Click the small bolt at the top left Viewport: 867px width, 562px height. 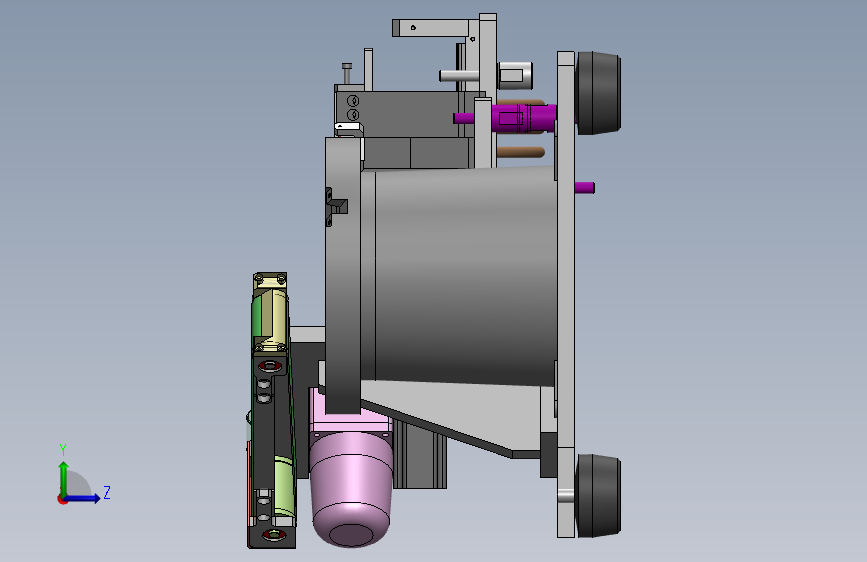tap(347, 73)
